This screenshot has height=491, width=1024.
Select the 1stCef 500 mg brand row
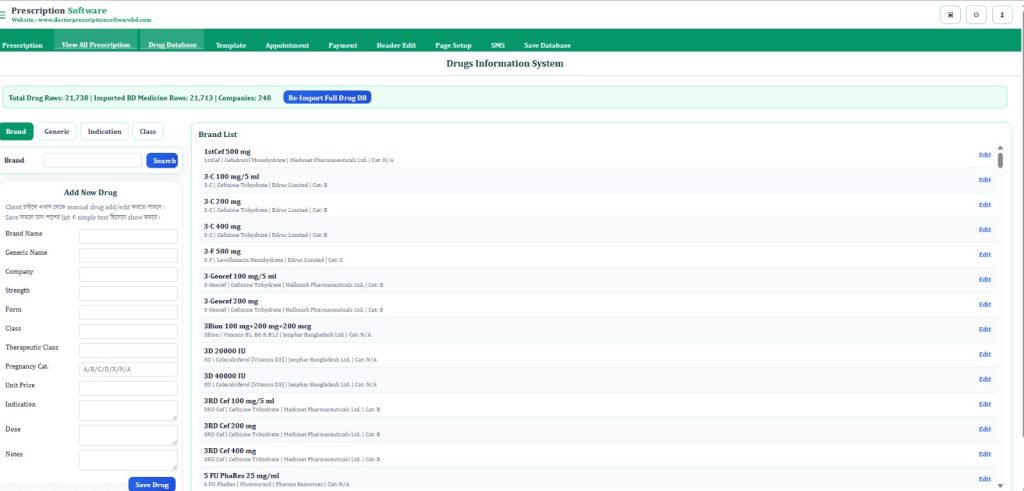(x=598, y=155)
